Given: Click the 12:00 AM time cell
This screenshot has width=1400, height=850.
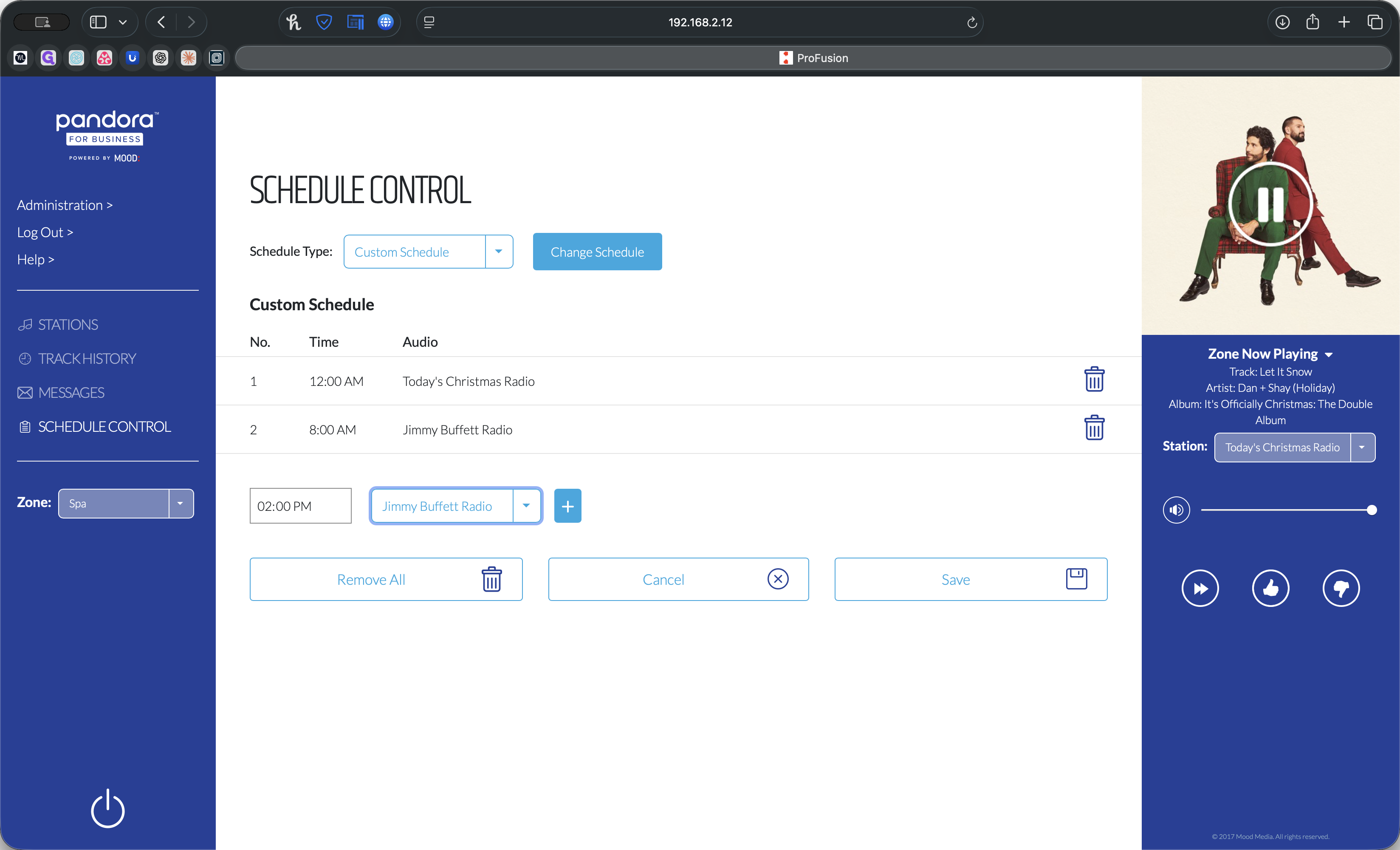Looking at the screenshot, I should pos(336,382).
